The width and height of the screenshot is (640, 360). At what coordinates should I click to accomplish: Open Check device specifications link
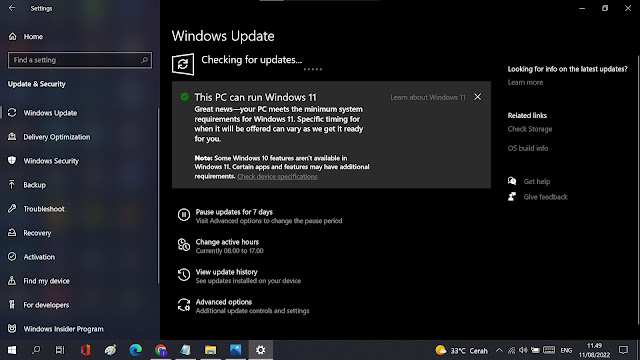[x=277, y=177]
